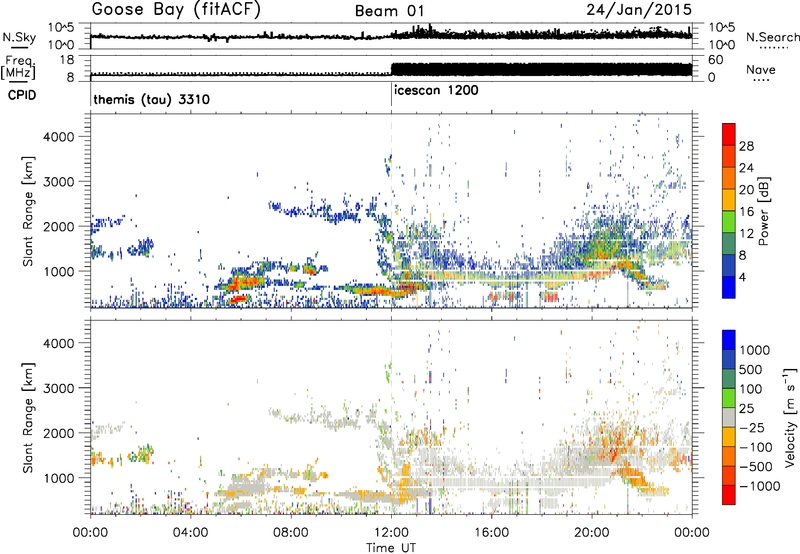Click the '18' frequency axis value
Image resolution: width=800 pixels, height=554 pixels.
pos(66,60)
